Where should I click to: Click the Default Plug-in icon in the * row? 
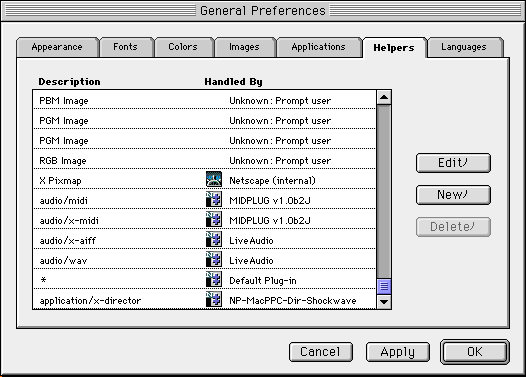pos(214,279)
